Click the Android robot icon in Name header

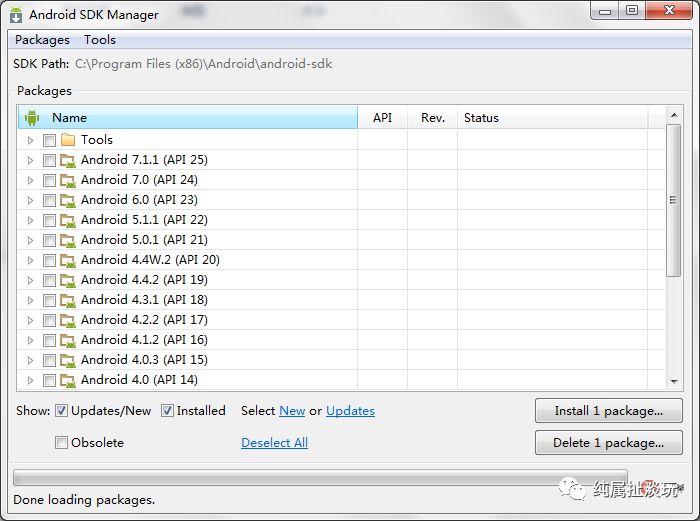(32, 118)
